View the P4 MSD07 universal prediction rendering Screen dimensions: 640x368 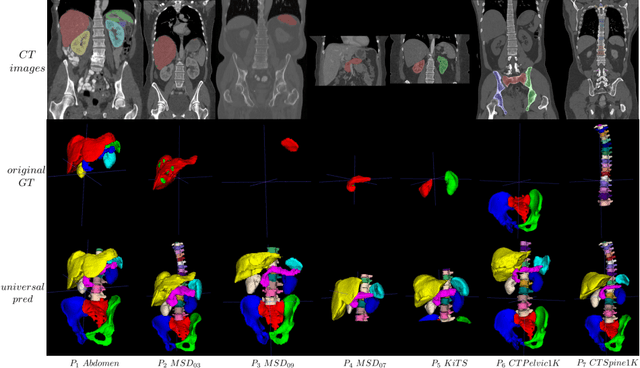(358, 297)
